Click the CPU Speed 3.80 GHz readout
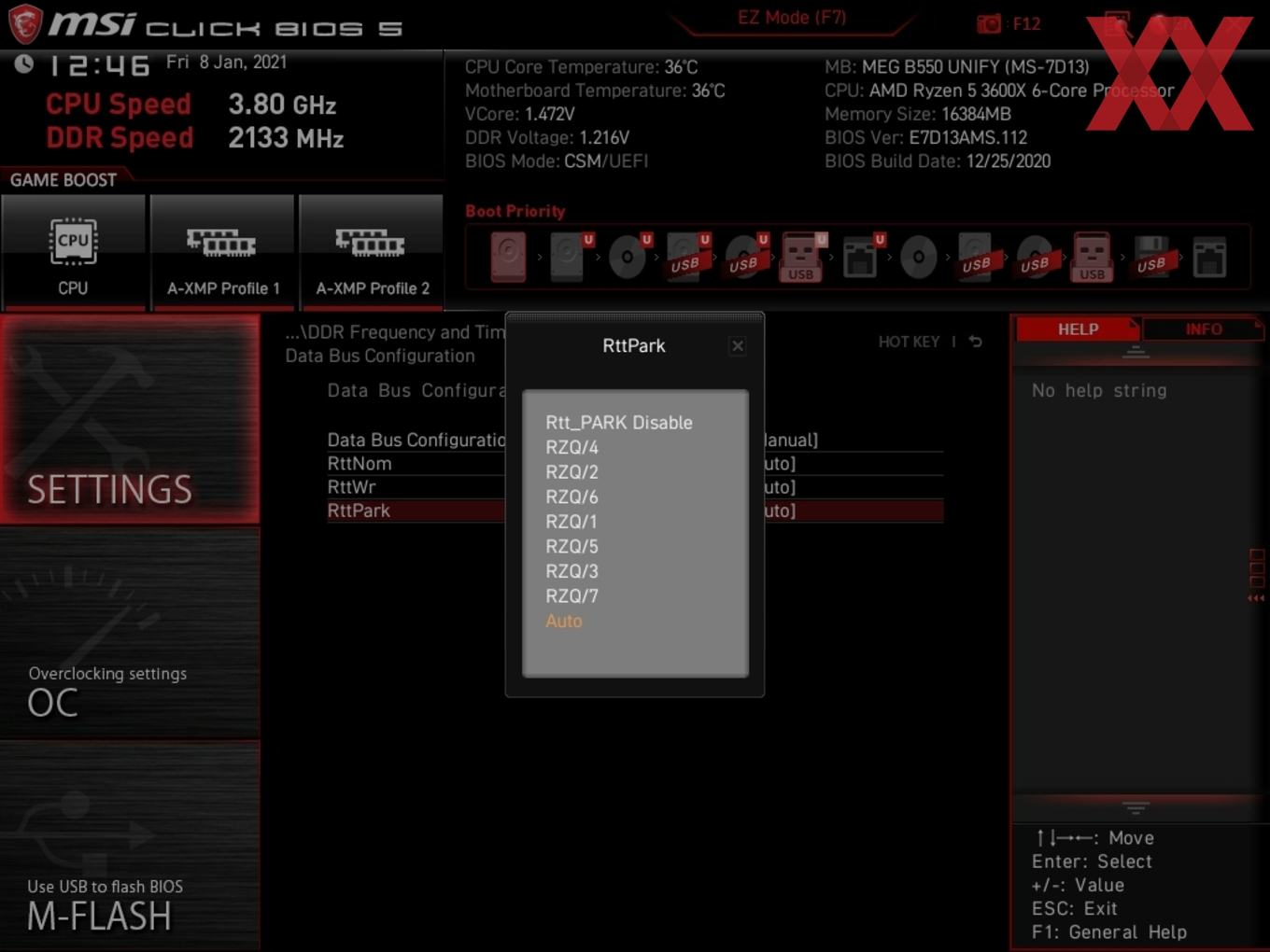Viewport: 1270px width, 952px height. [190, 105]
